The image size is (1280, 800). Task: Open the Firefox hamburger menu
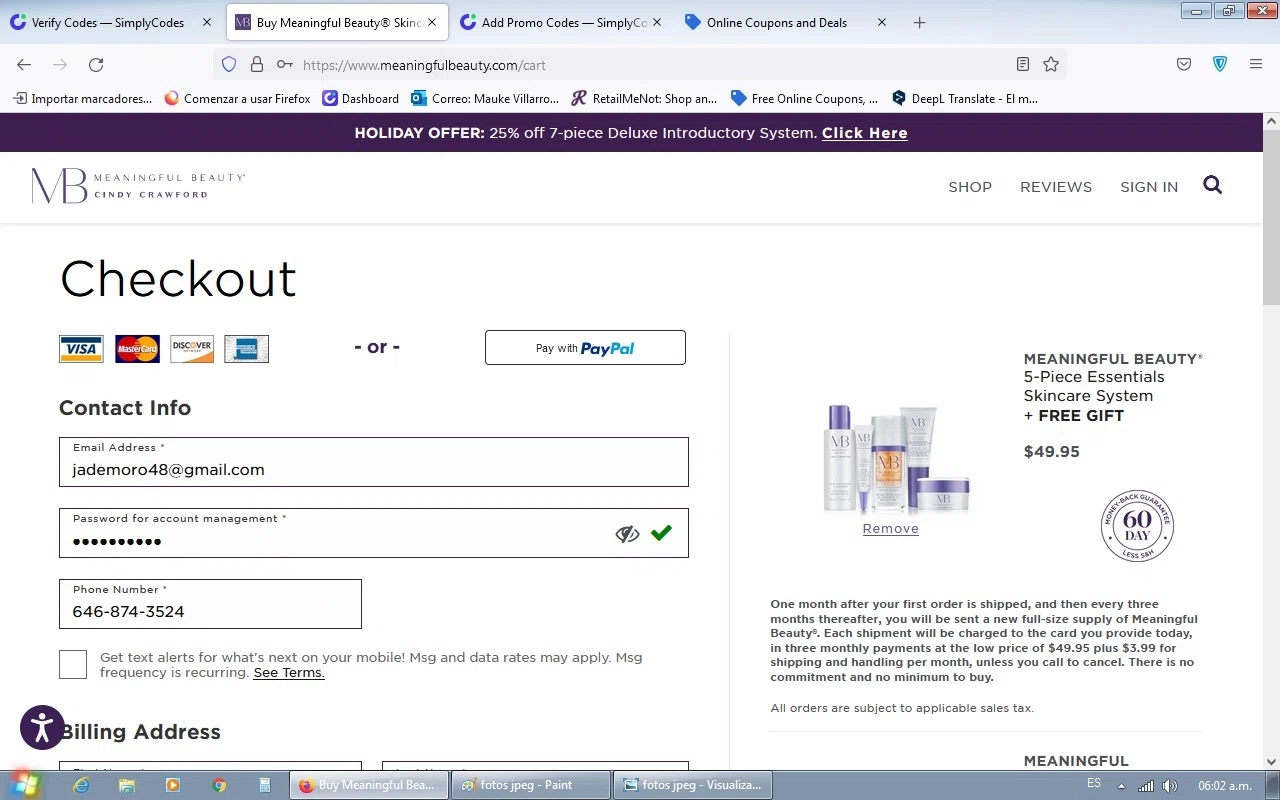point(1256,64)
